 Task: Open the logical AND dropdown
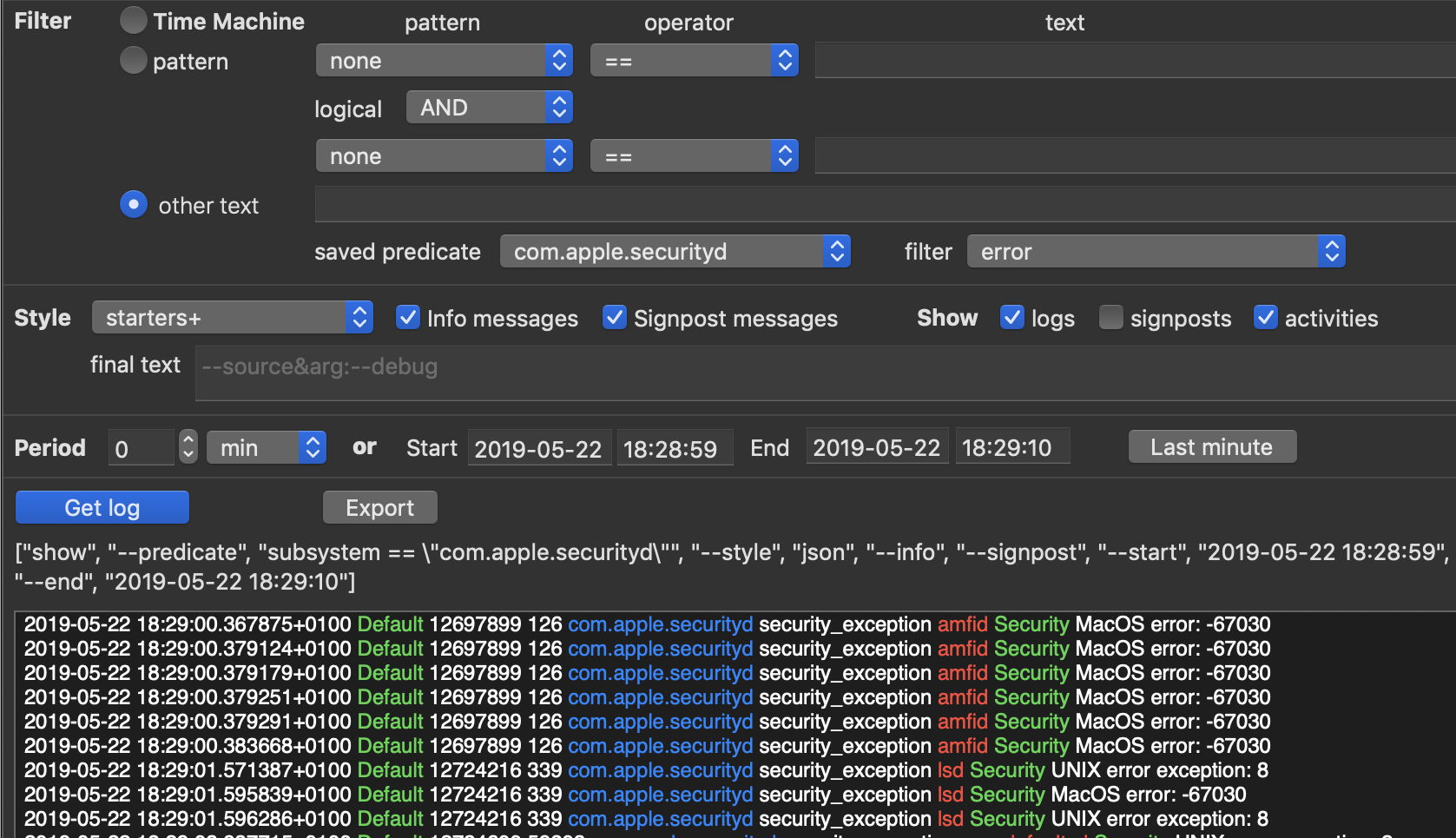click(489, 108)
